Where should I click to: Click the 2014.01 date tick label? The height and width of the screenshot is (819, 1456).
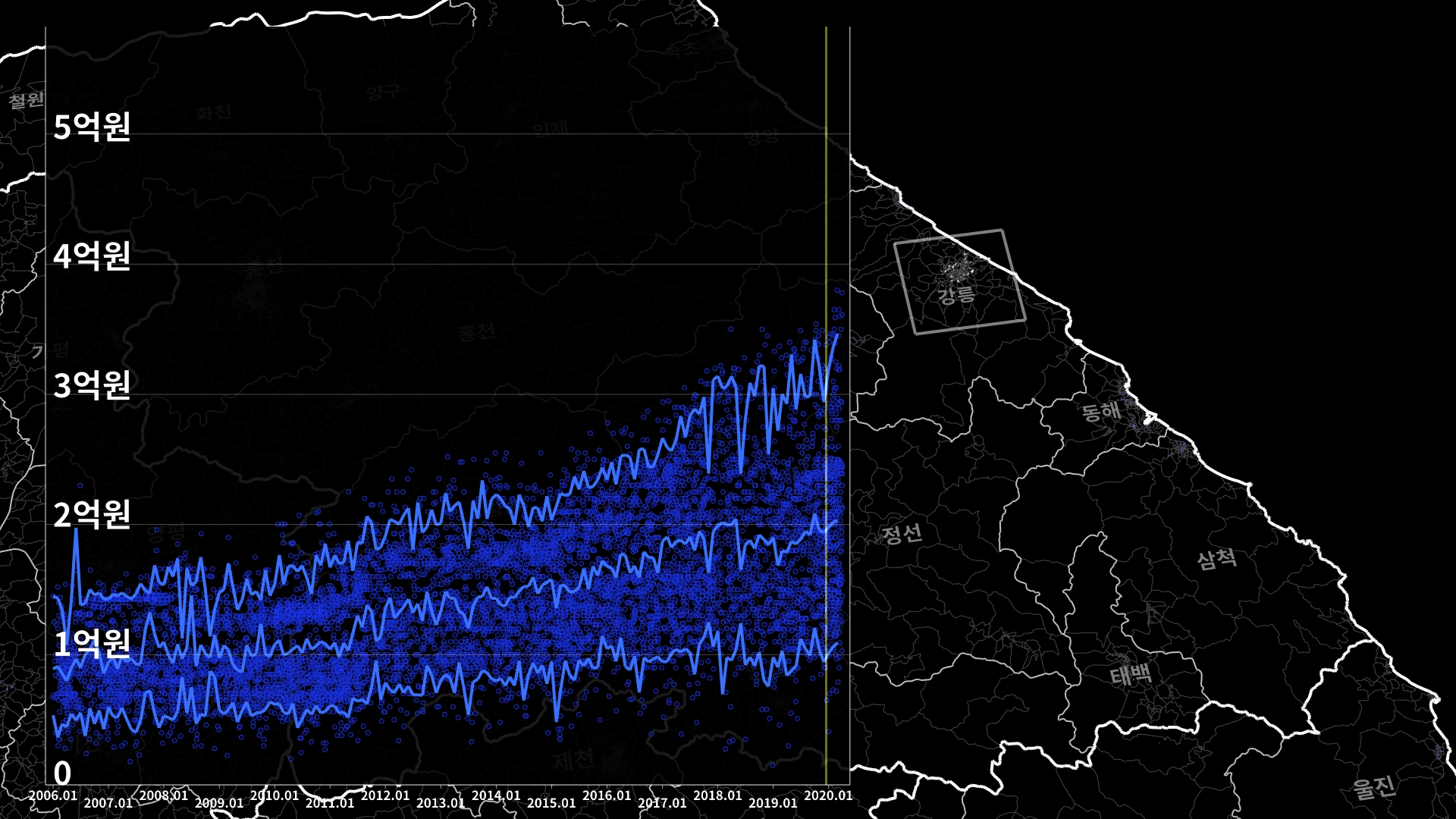[x=496, y=795]
